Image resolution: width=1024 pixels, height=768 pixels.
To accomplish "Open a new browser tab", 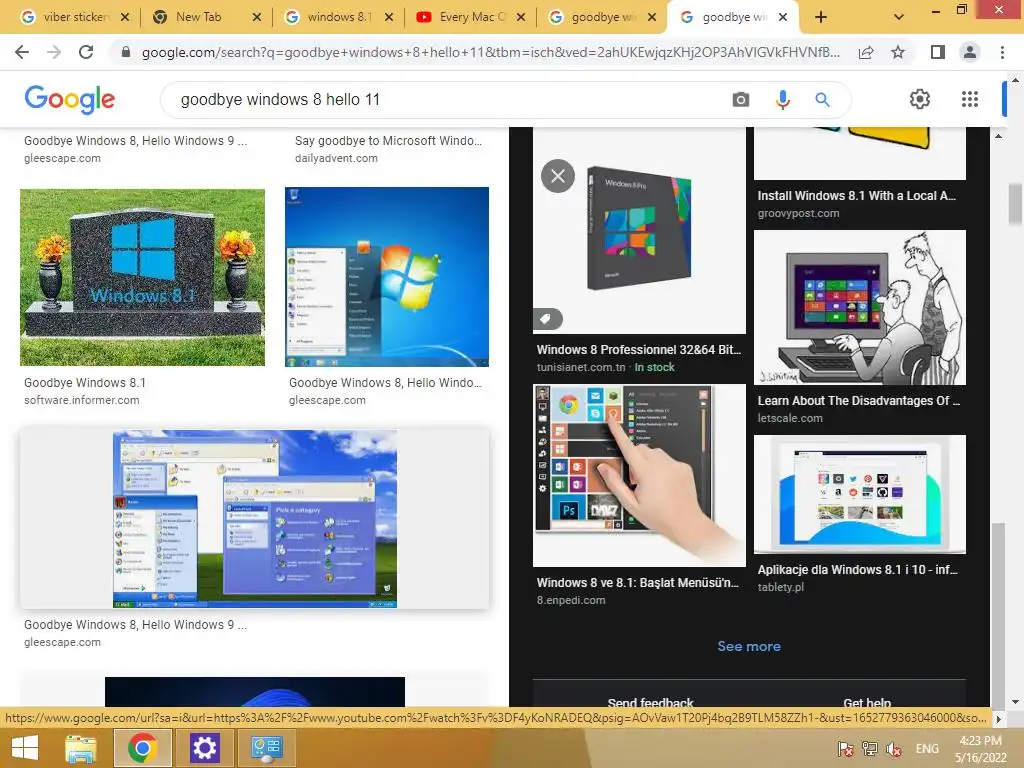I will (821, 17).
